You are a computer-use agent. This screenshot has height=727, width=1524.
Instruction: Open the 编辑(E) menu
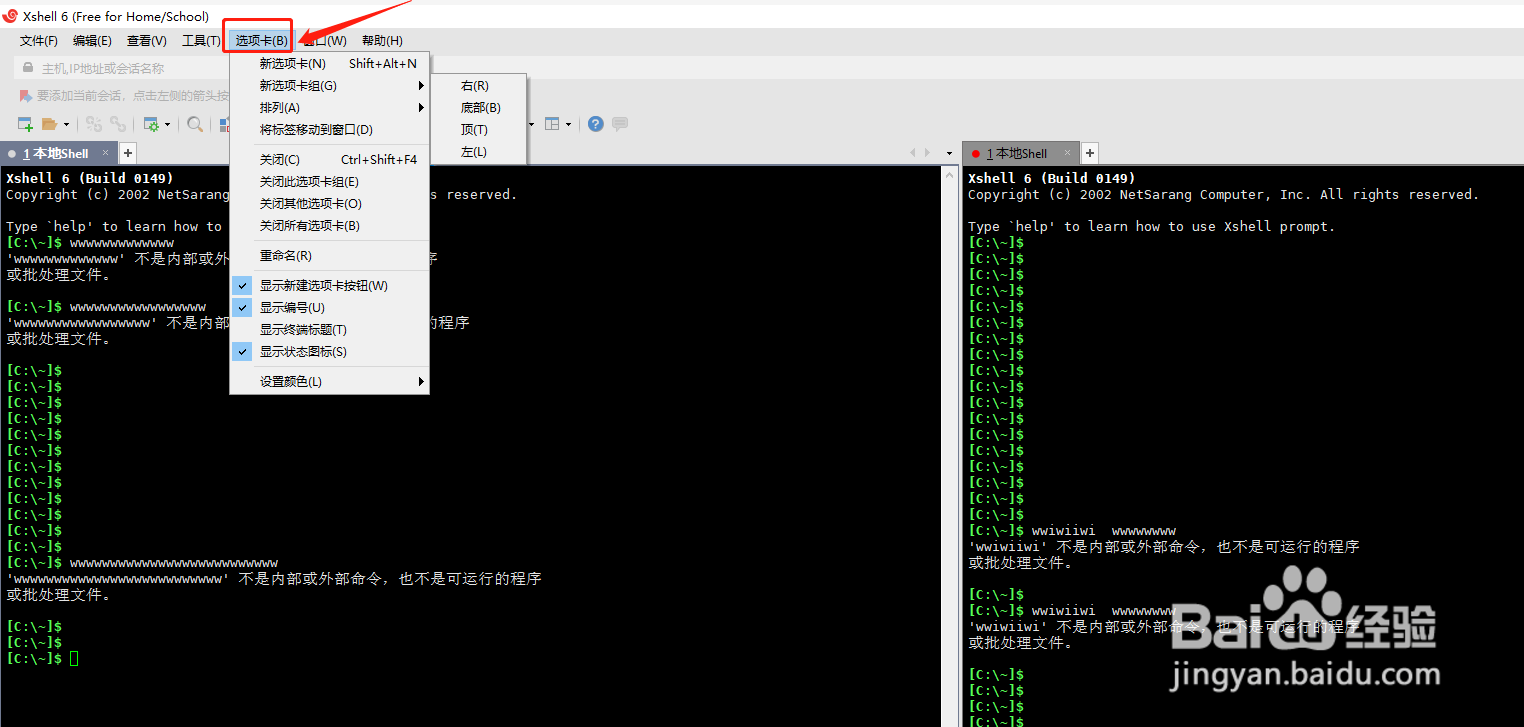tap(92, 41)
